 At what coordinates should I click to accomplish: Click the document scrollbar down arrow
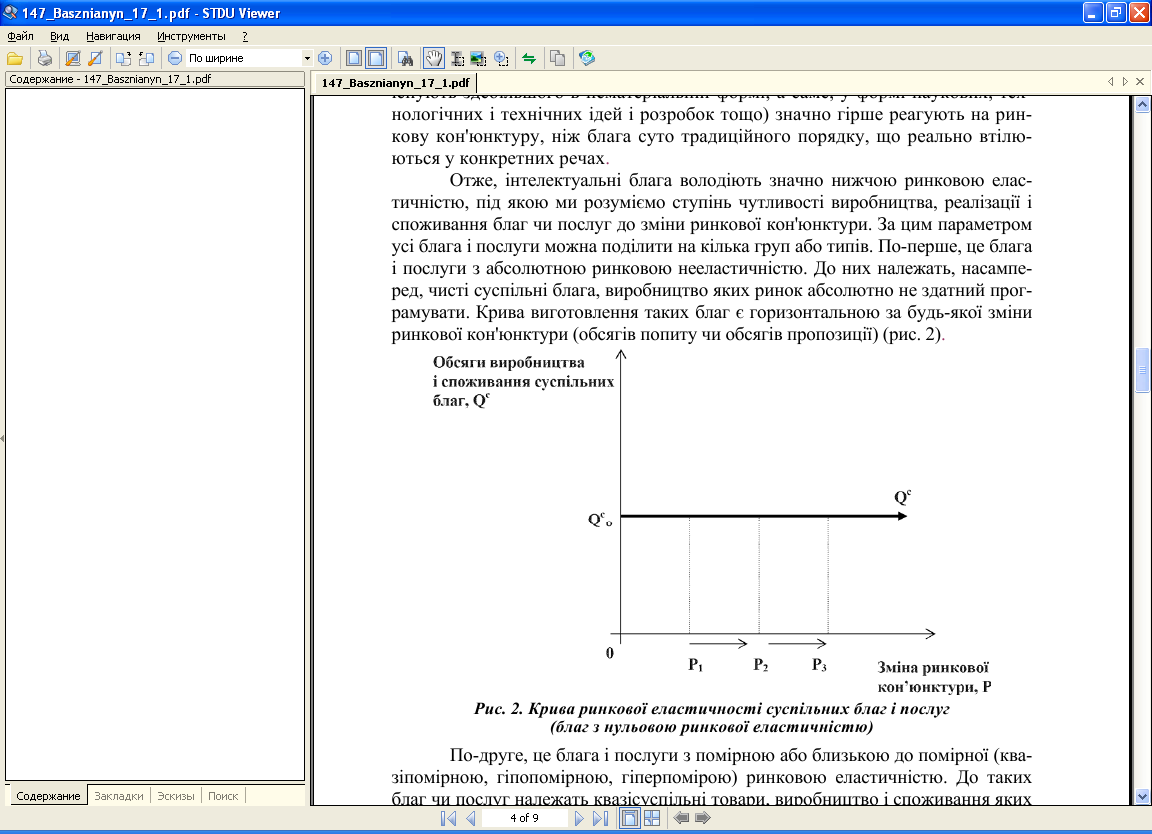point(1142,796)
